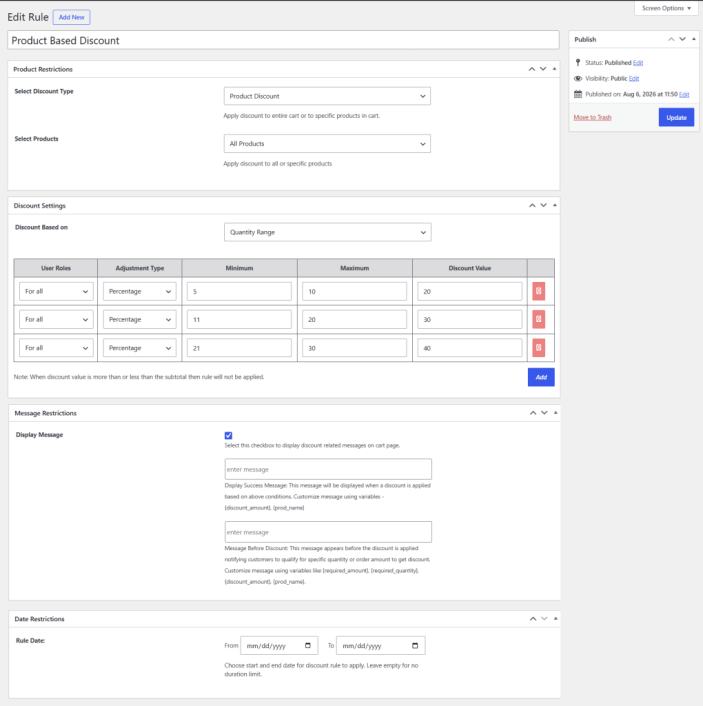Uncheck the Display Message checkbox
Image resolution: width=703 pixels, height=706 pixels.
[228, 435]
